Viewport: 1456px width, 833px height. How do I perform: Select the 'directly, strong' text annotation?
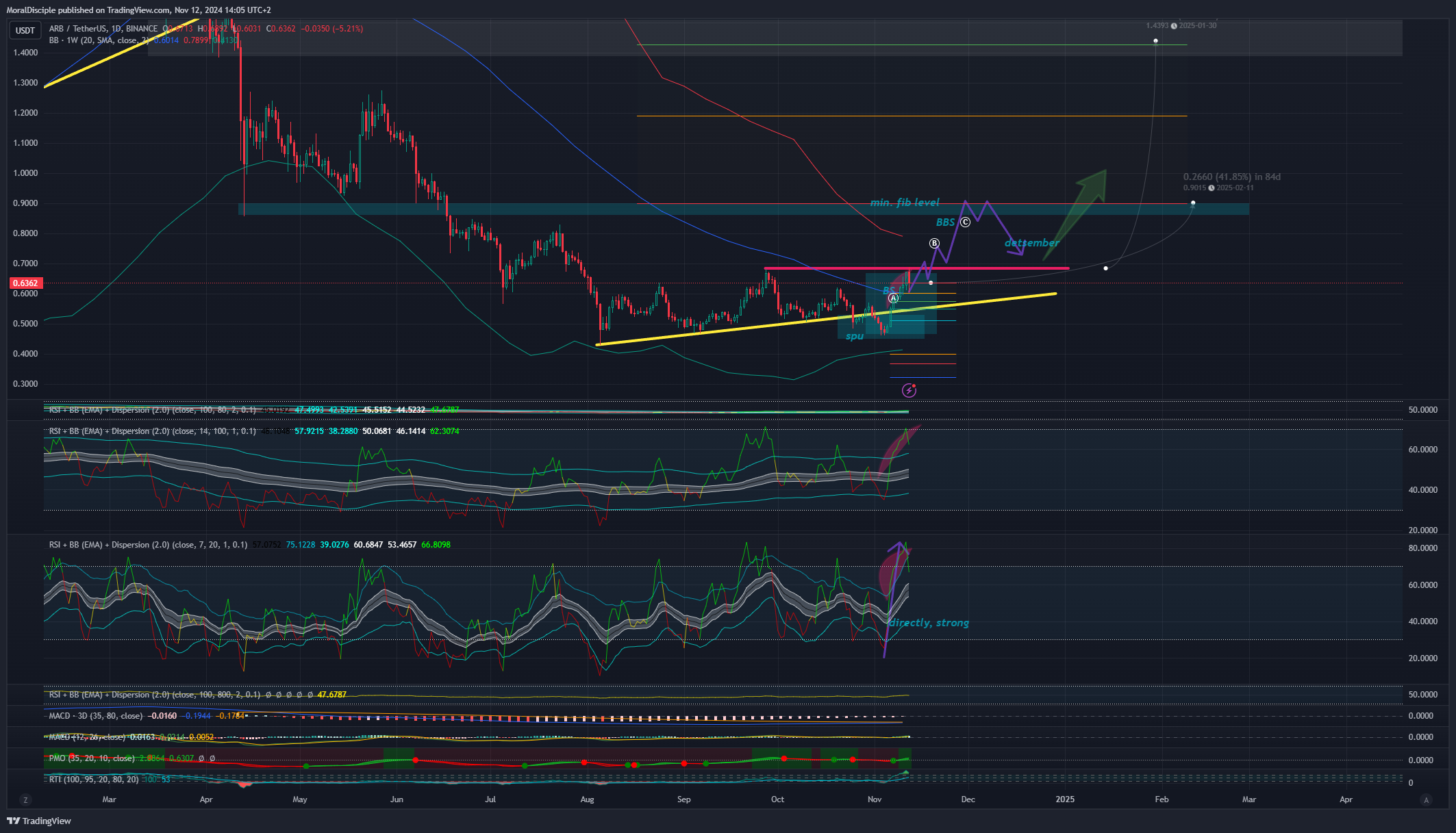(929, 623)
